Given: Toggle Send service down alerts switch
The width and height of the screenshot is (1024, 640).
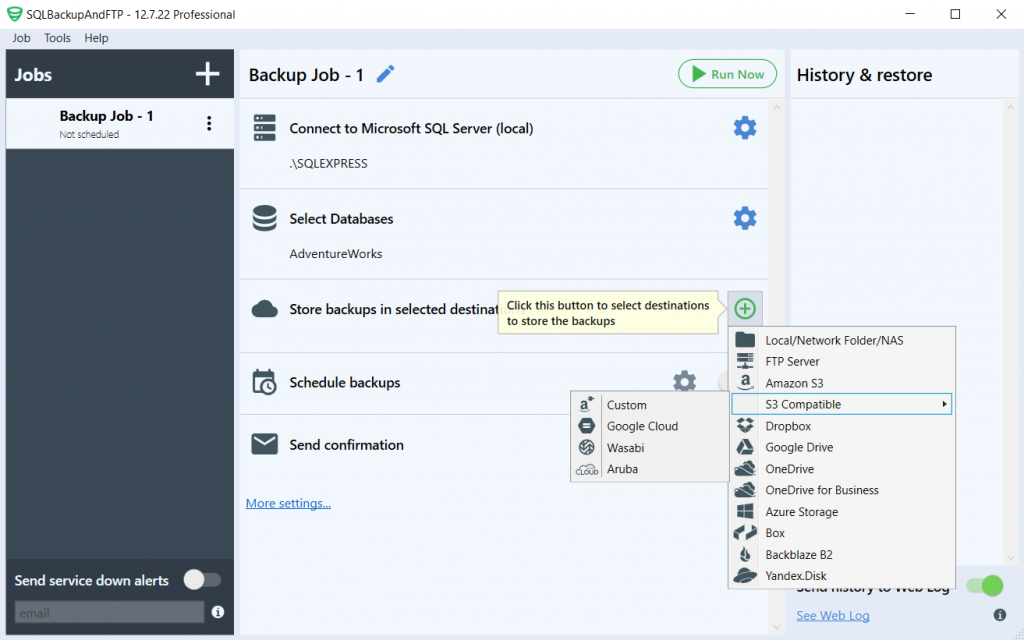Looking at the screenshot, I should tap(202, 579).
